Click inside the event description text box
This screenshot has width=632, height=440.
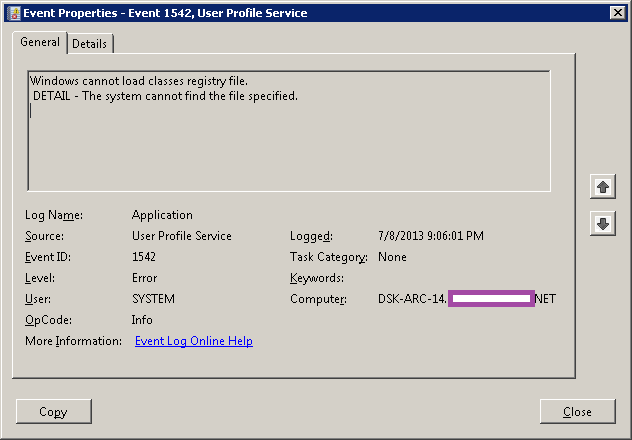288,150
